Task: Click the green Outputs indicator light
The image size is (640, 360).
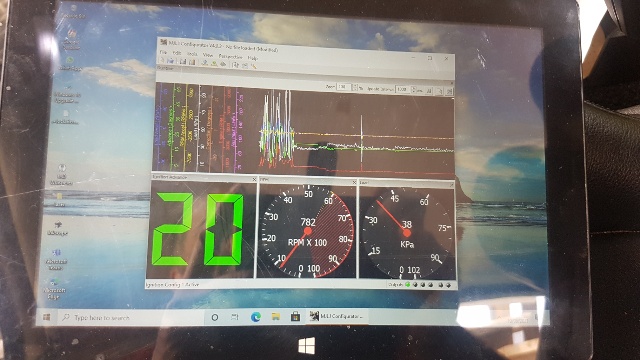Action: 407,284
